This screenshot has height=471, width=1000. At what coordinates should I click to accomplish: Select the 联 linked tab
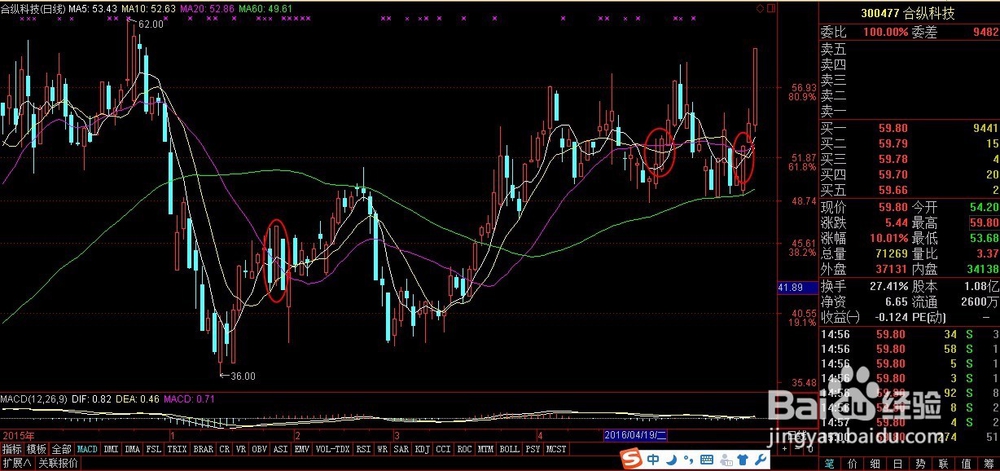point(943,464)
